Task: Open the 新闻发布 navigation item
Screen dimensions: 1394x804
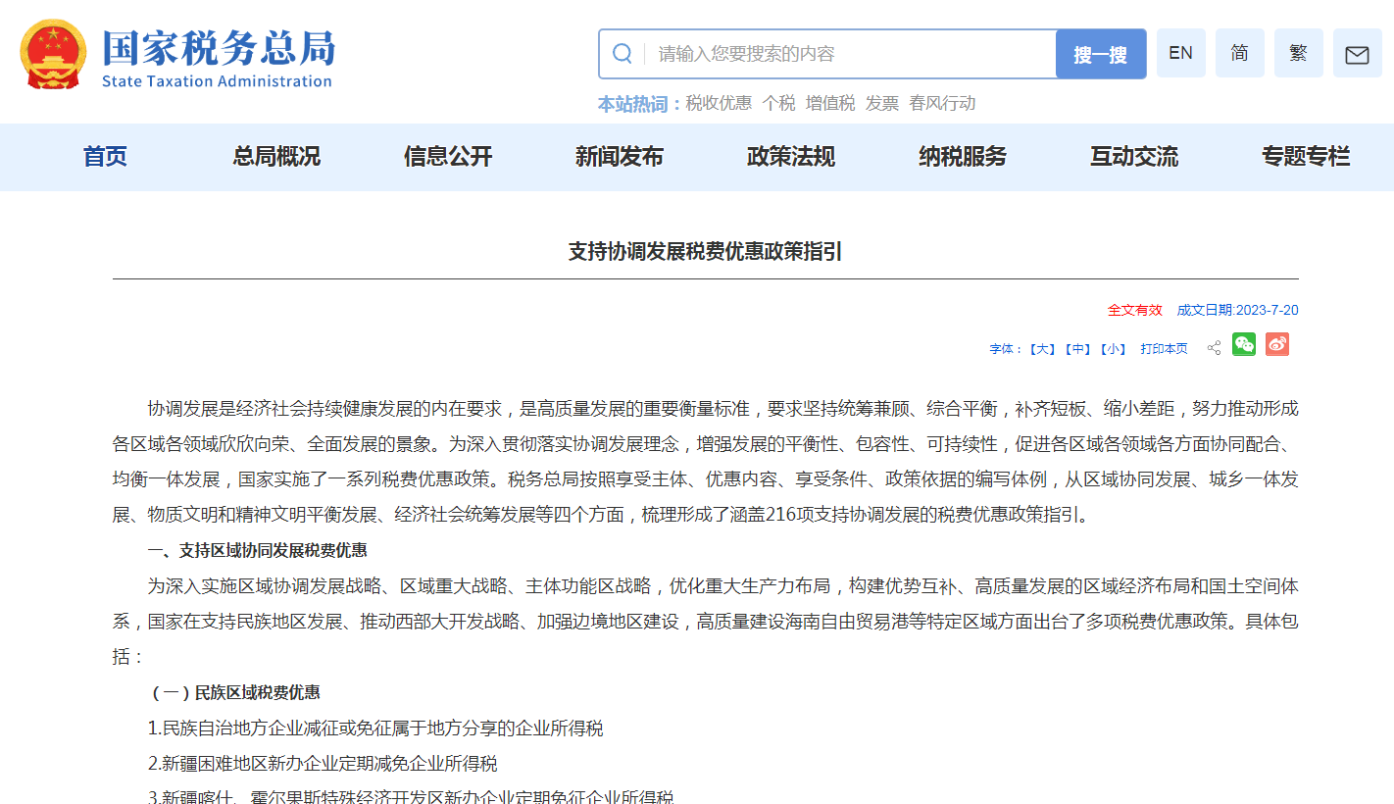Action: click(619, 157)
